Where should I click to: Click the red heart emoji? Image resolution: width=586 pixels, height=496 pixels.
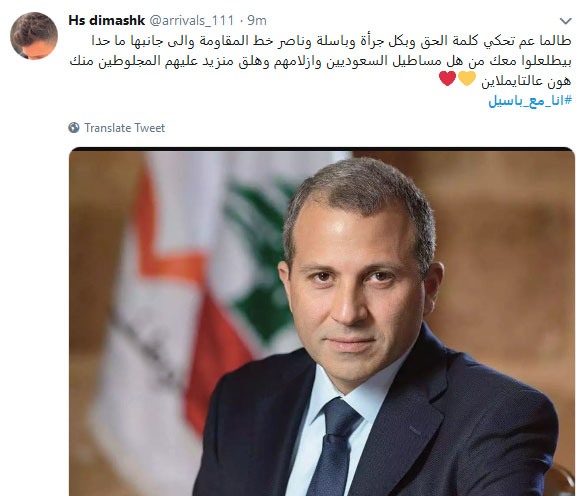pyautogui.click(x=447, y=78)
